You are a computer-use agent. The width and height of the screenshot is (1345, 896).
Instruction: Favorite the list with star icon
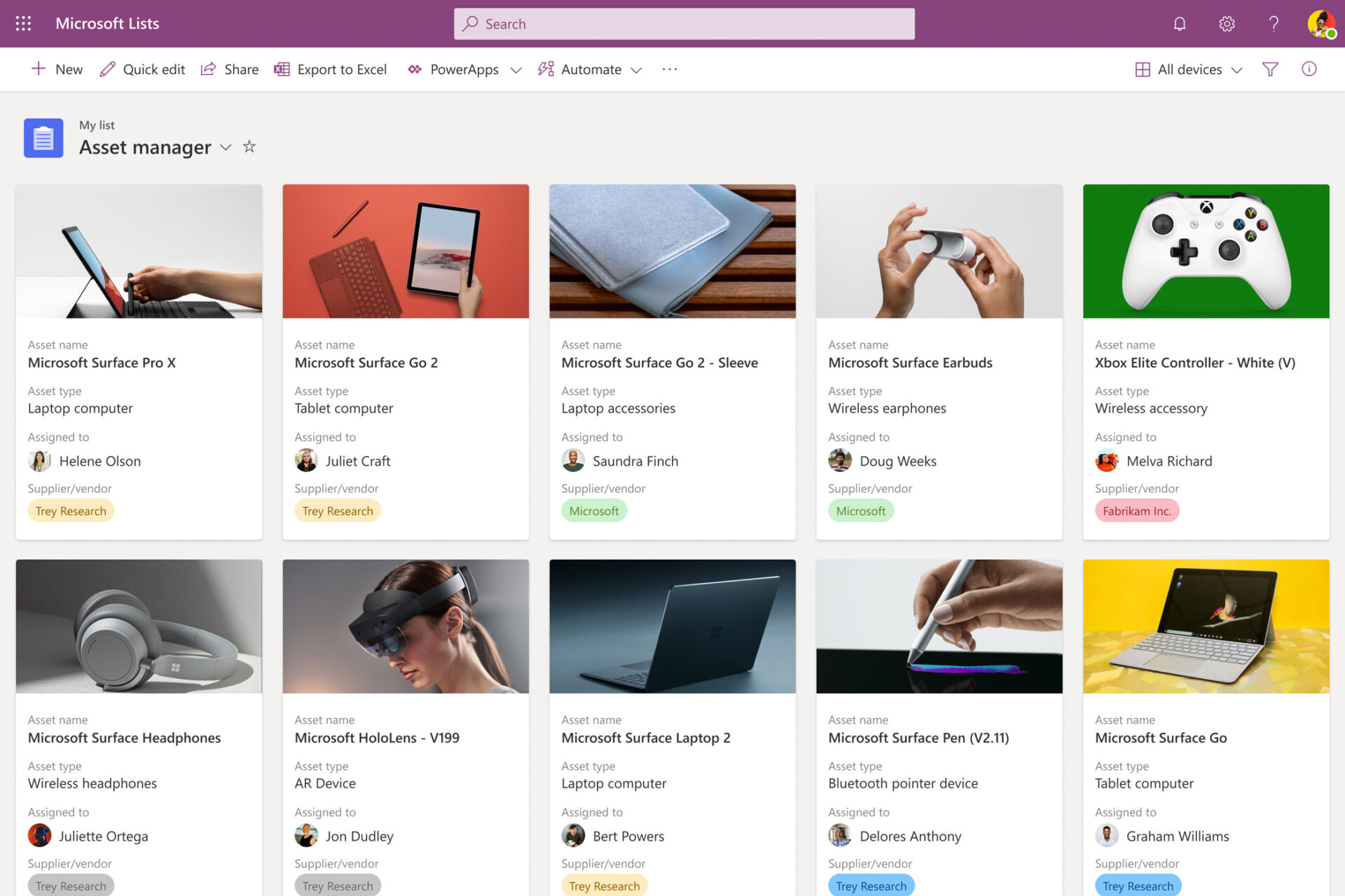coord(249,146)
